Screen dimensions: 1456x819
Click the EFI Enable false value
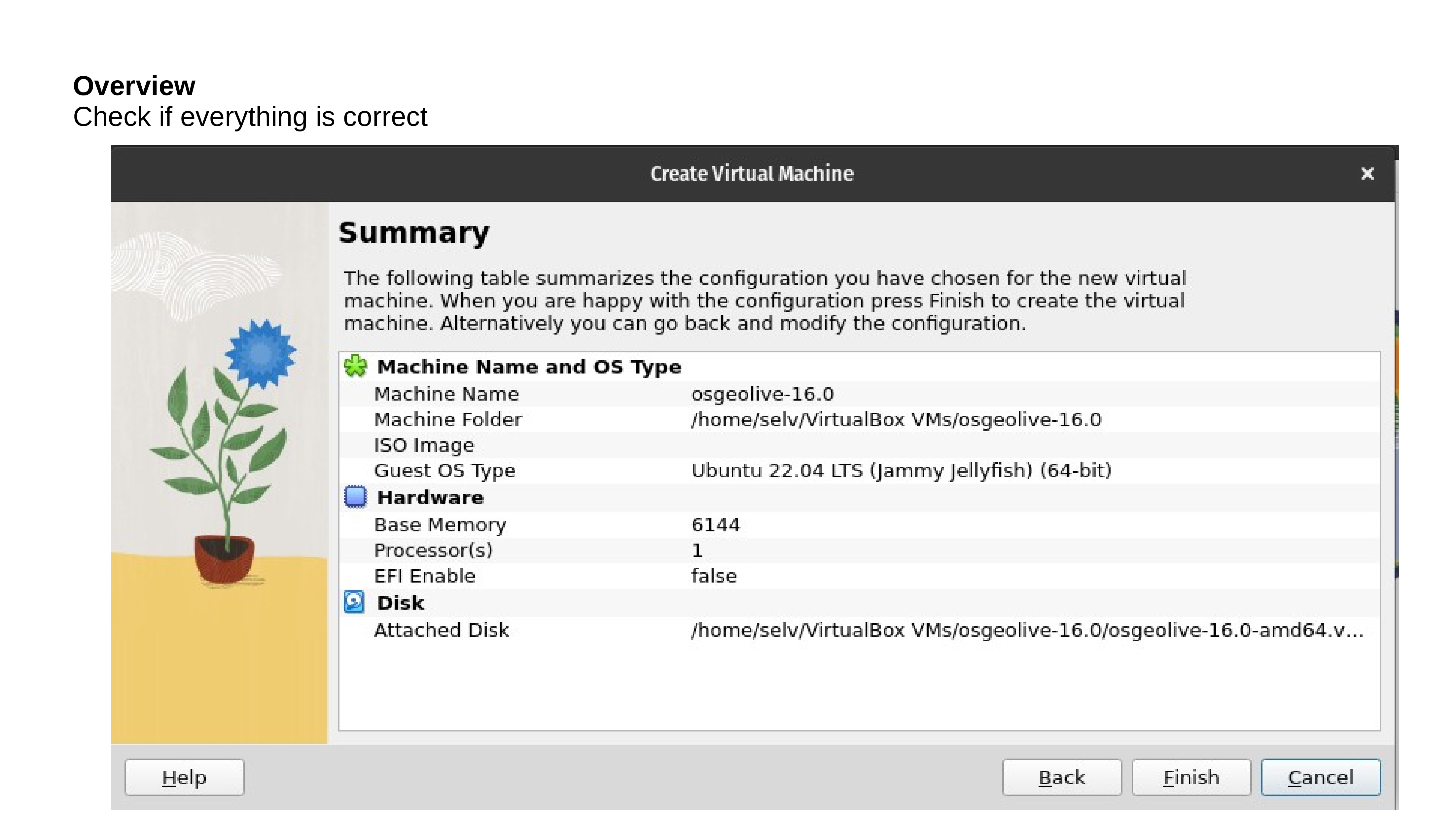pos(714,576)
